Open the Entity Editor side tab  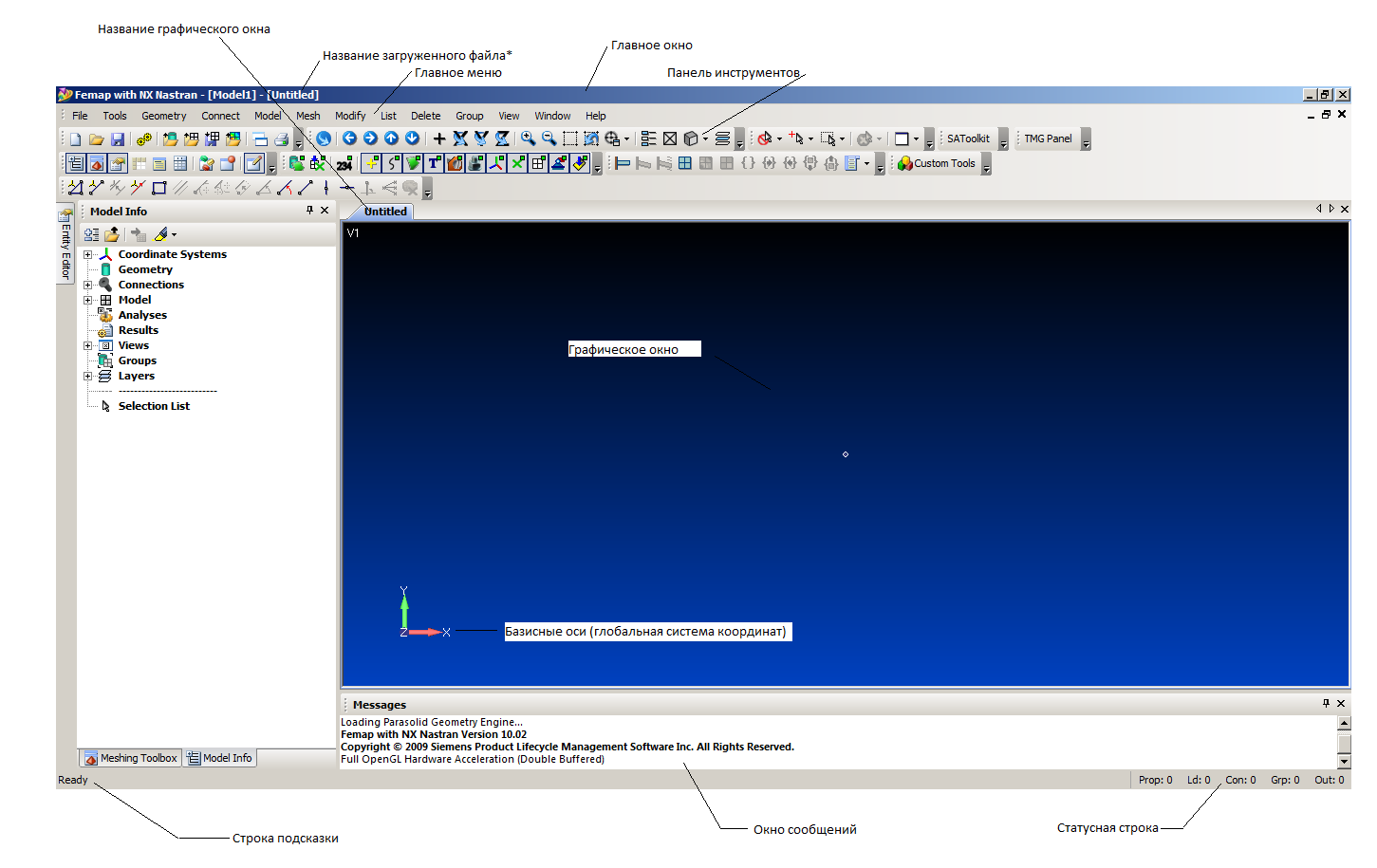point(65,245)
